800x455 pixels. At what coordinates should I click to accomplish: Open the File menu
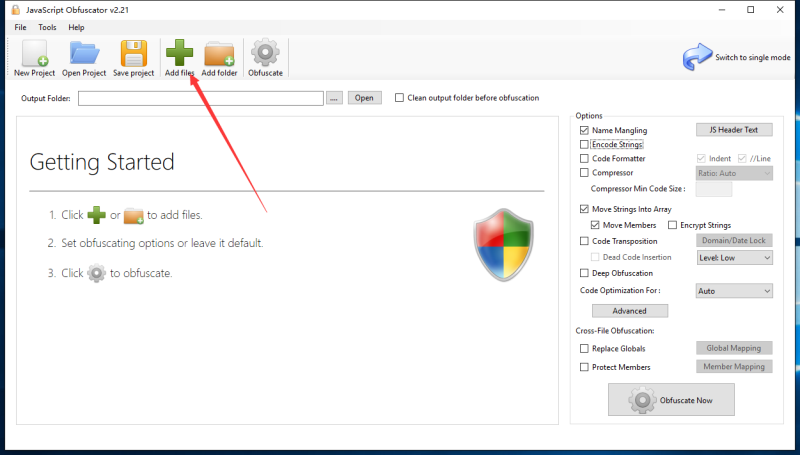pyautogui.click(x=20, y=27)
